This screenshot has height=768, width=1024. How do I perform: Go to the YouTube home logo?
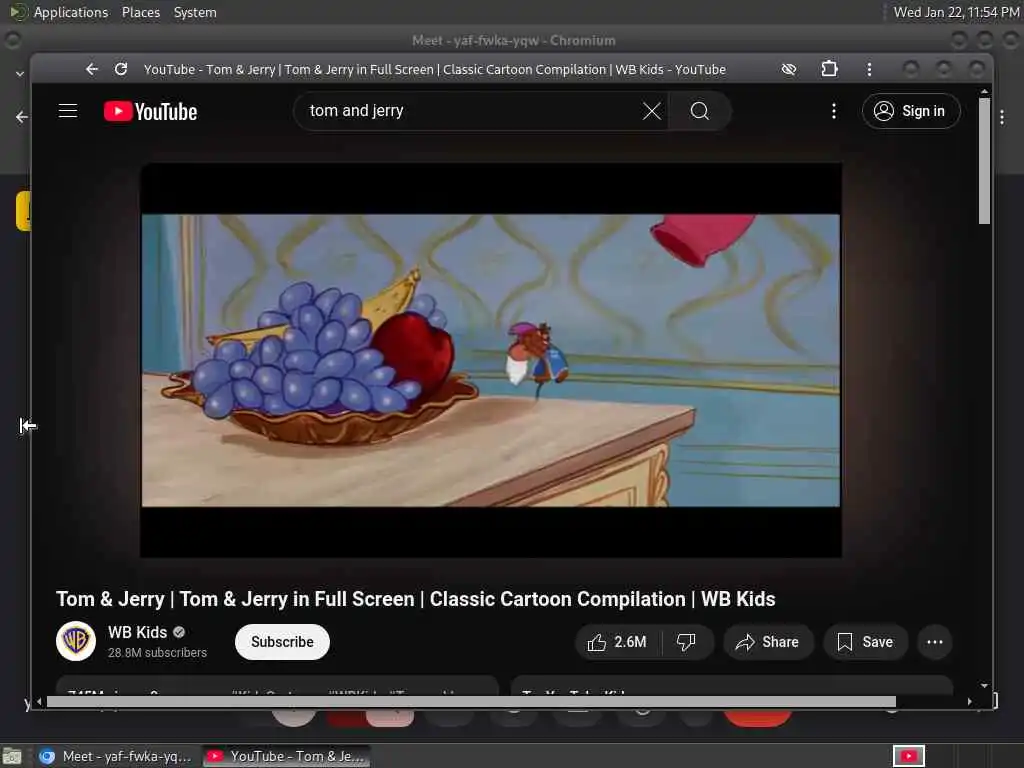click(x=150, y=112)
